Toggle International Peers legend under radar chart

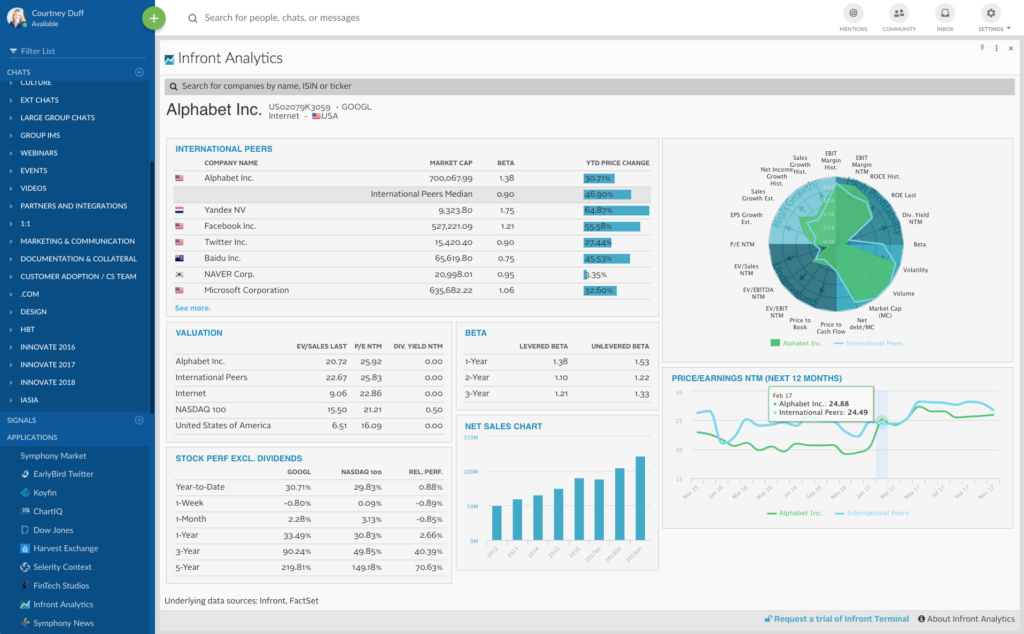click(x=868, y=343)
